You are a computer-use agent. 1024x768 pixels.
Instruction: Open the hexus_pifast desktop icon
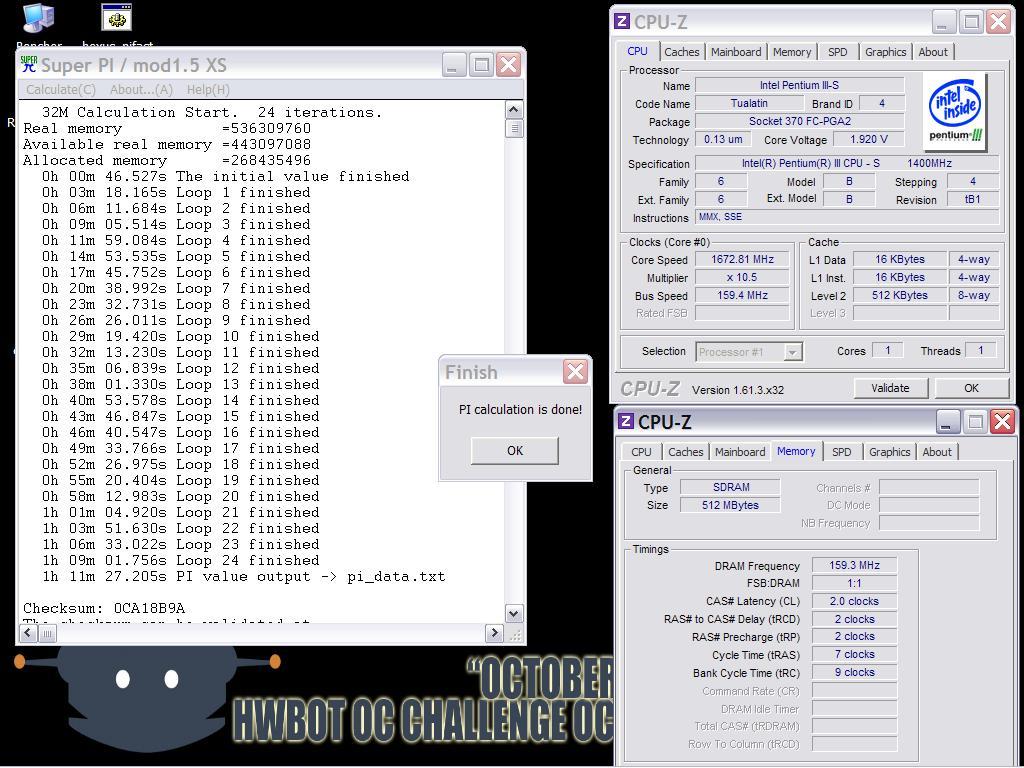coord(117,18)
